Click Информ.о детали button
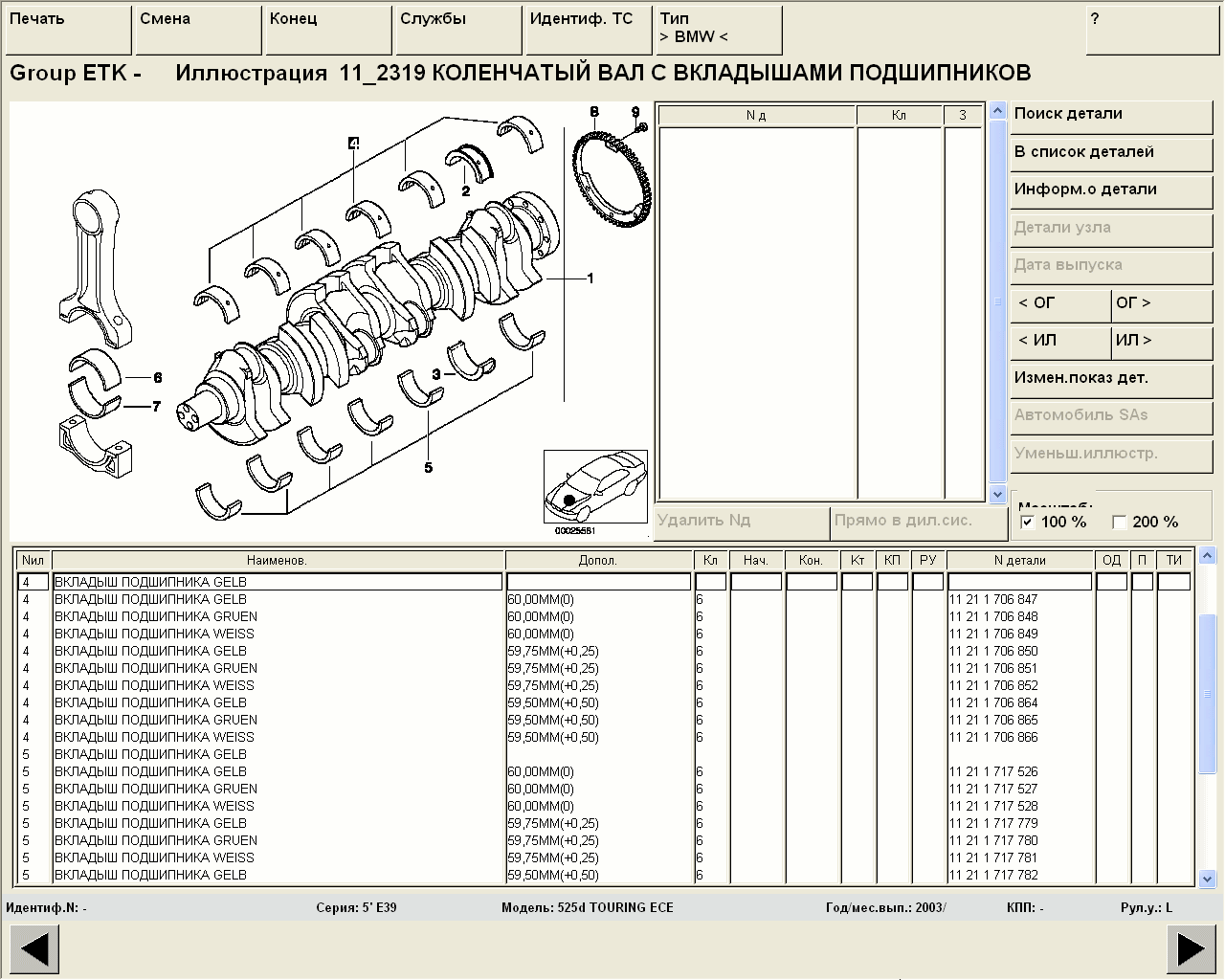Screen dimensions: 1225x980 pyautogui.click(x=1111, y=194)
